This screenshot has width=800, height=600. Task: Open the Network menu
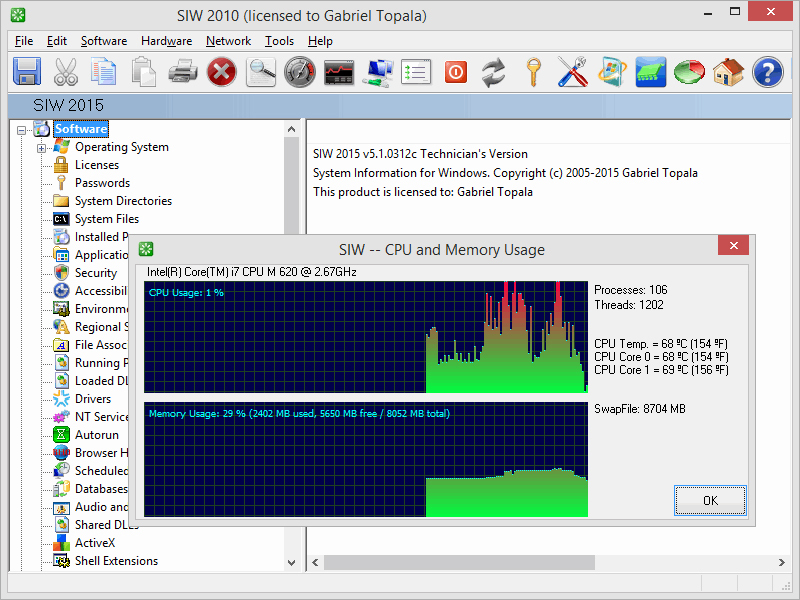coord(228,41)
